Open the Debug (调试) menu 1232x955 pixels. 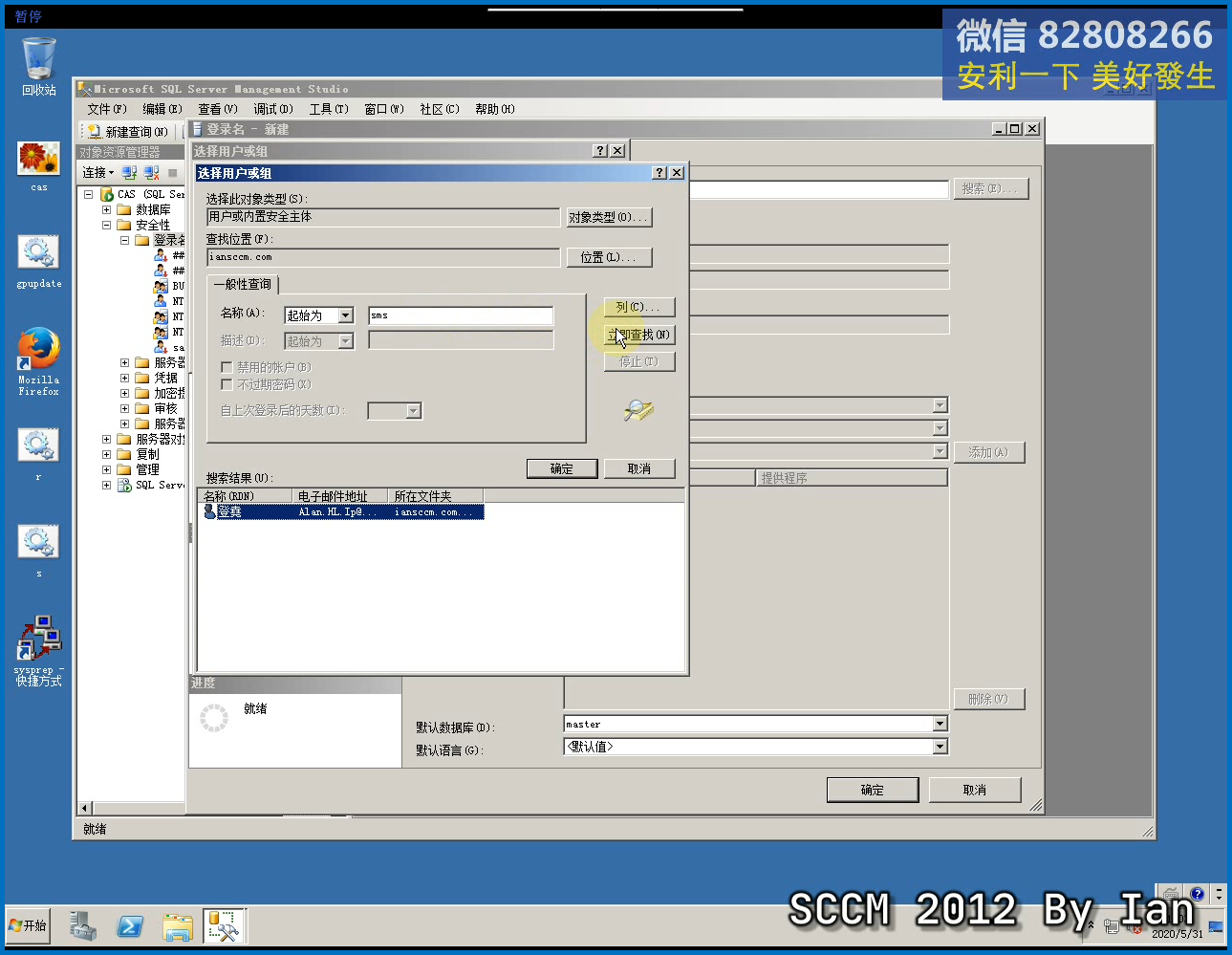pos(272,109)
